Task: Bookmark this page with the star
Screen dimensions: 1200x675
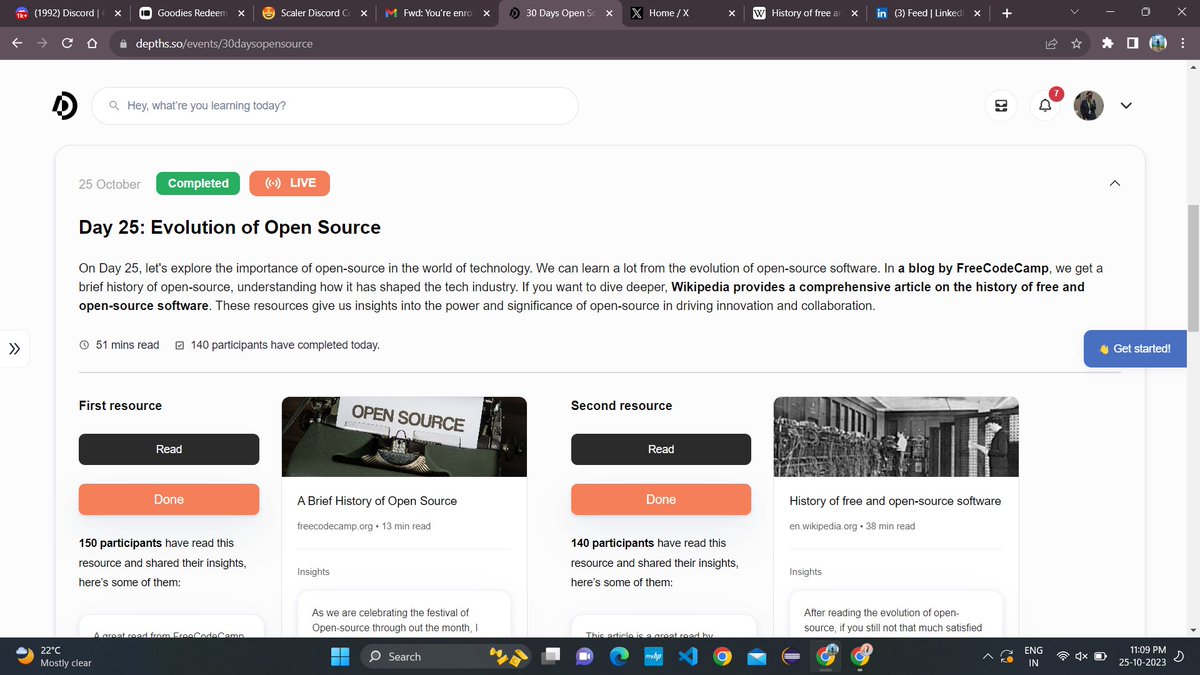Action: coord(1076,44)
